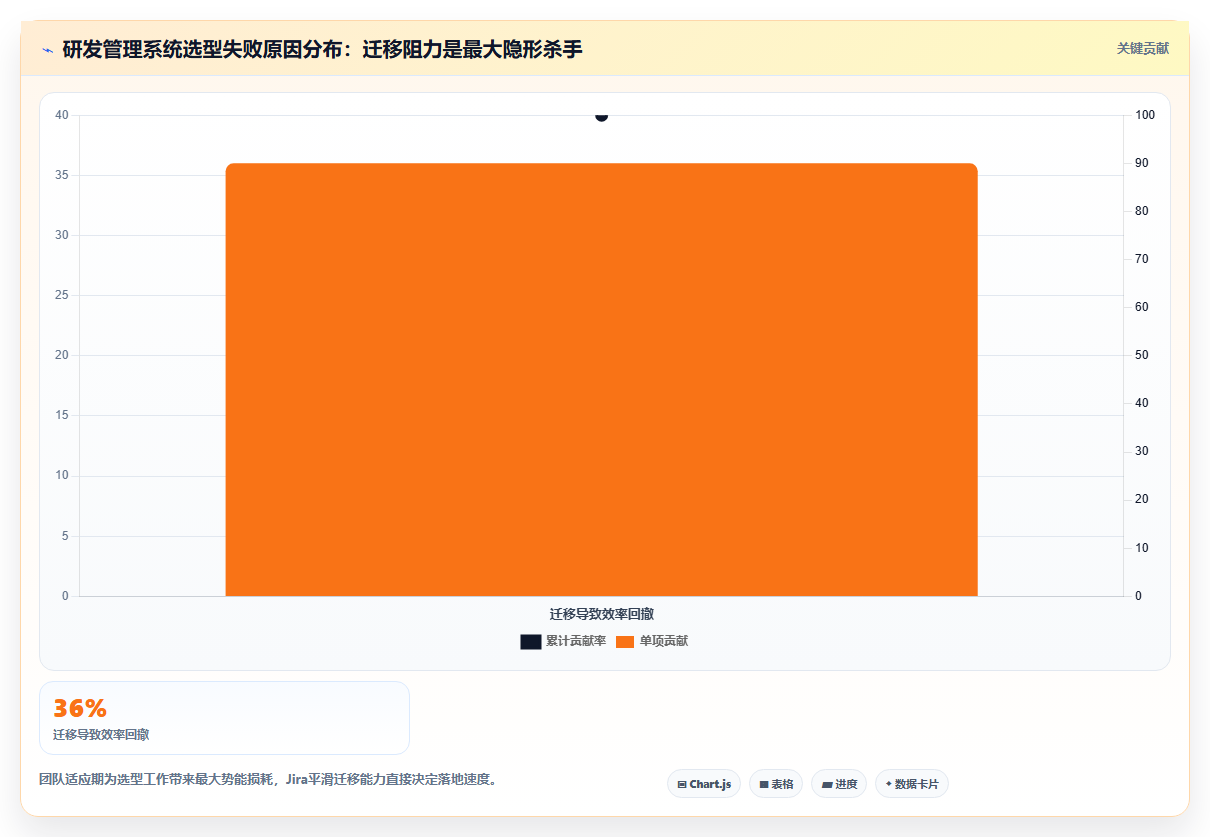
Task: Click the Chart.js tag
Action: coord(704,784)
